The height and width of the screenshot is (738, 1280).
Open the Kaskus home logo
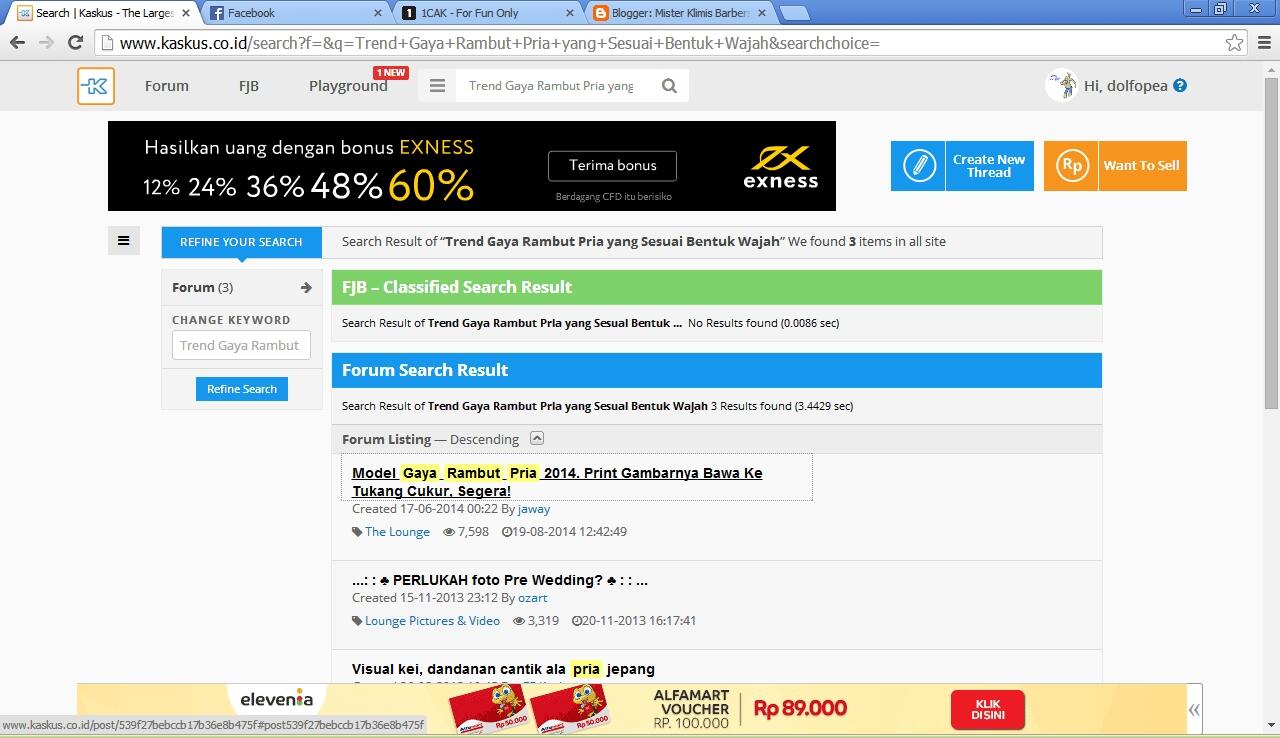coord(96,86)
